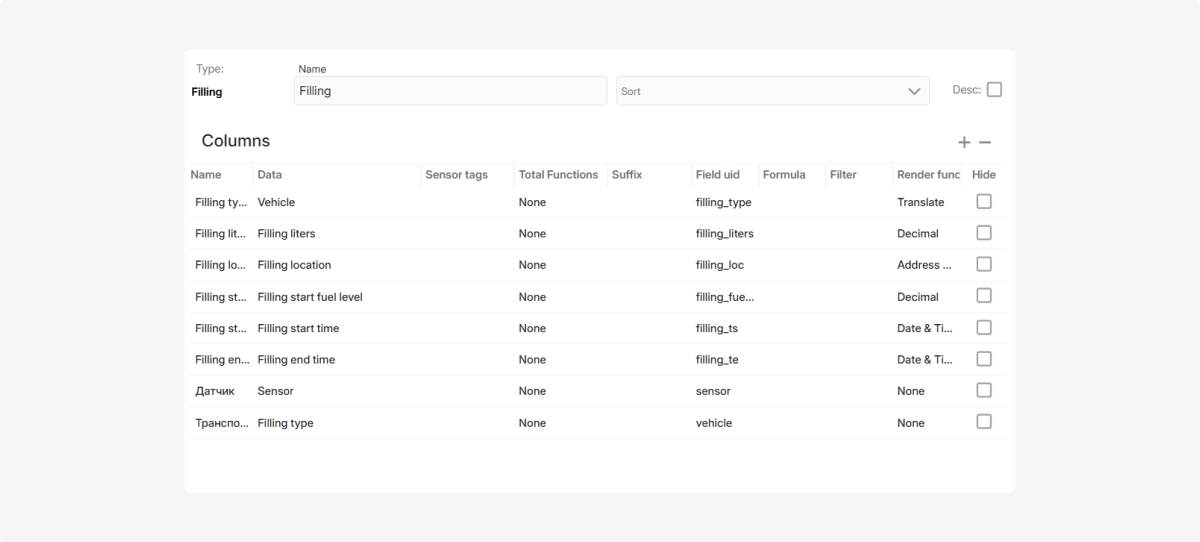Tick Hide checkbox for vehicle row
Screen dimensions: 1200x542
coord(984,422)
